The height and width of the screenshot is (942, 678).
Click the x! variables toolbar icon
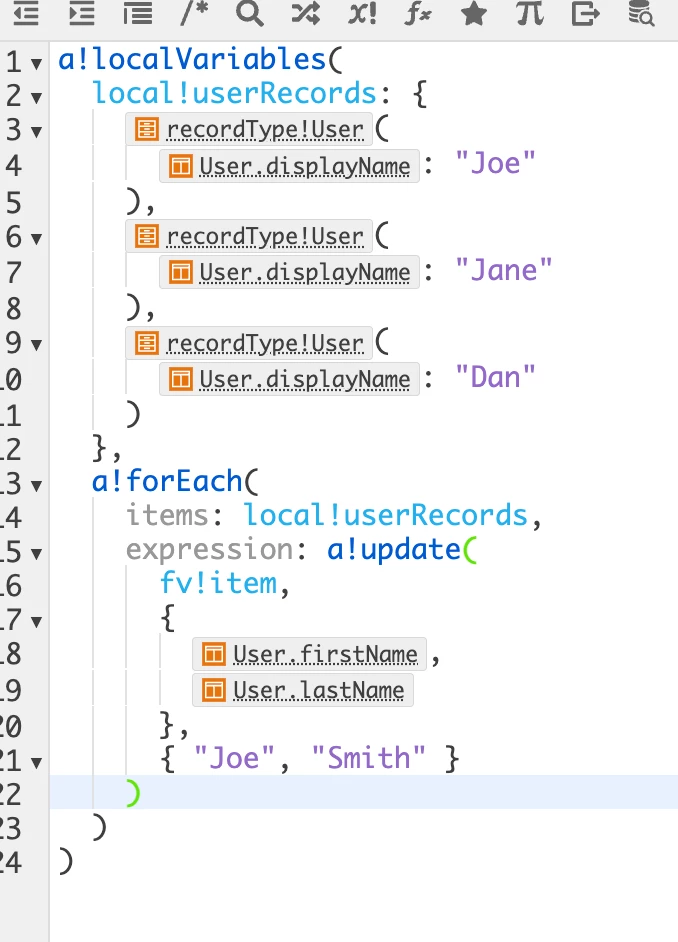(362, 13)
